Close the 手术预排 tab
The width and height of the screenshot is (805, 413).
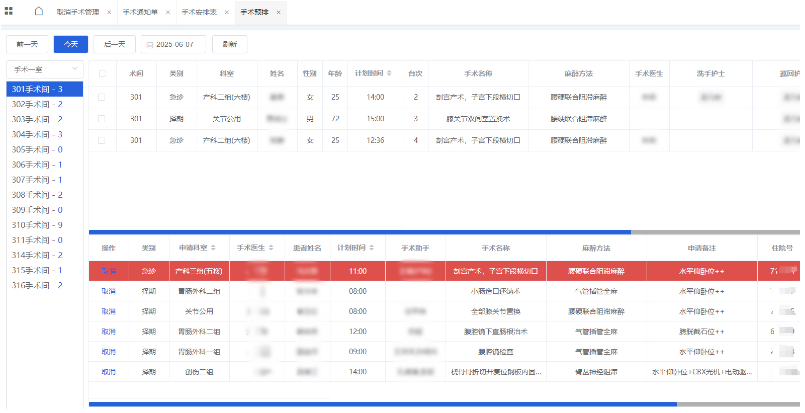point(278,12)
